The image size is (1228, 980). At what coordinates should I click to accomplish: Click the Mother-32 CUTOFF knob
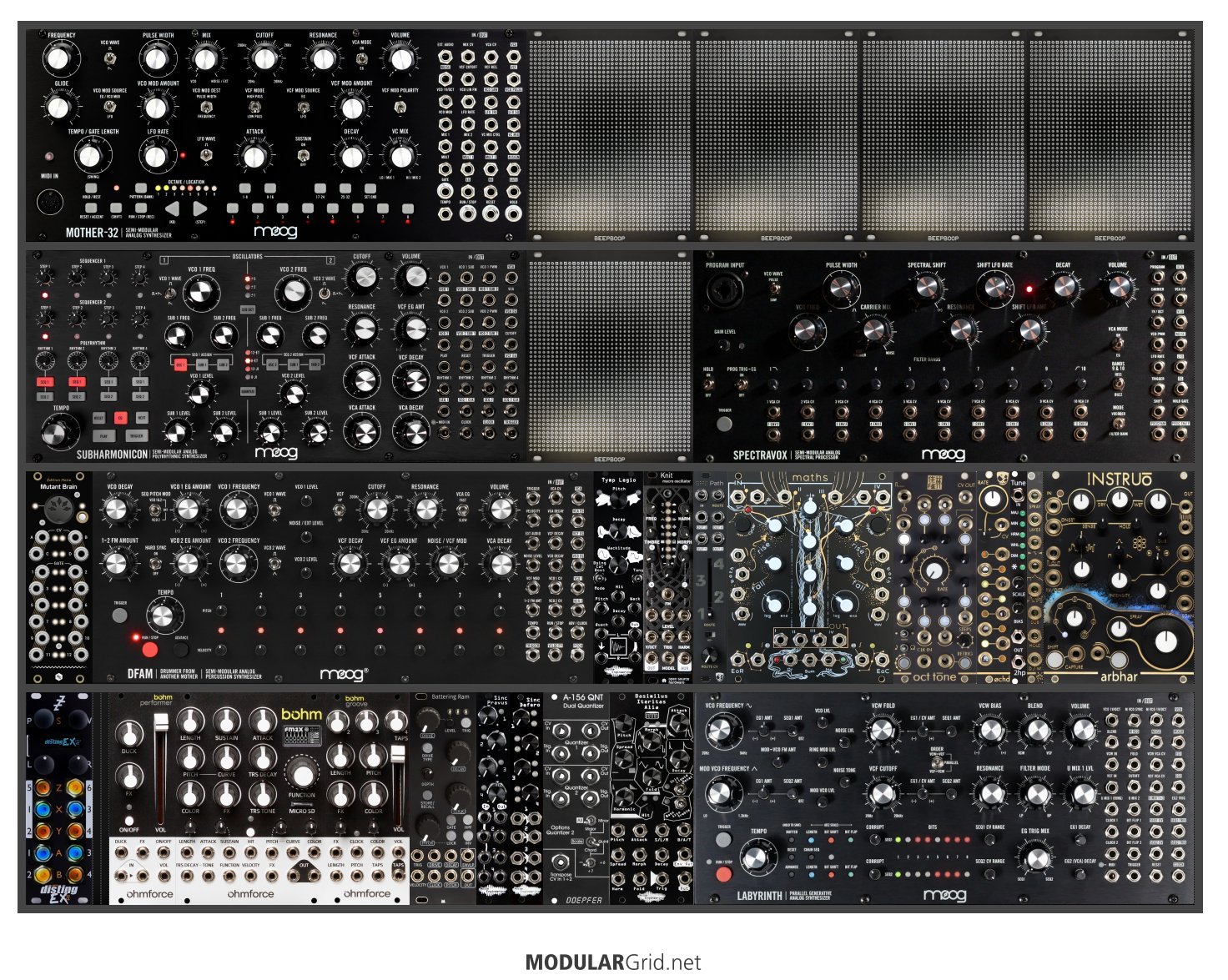264,58
